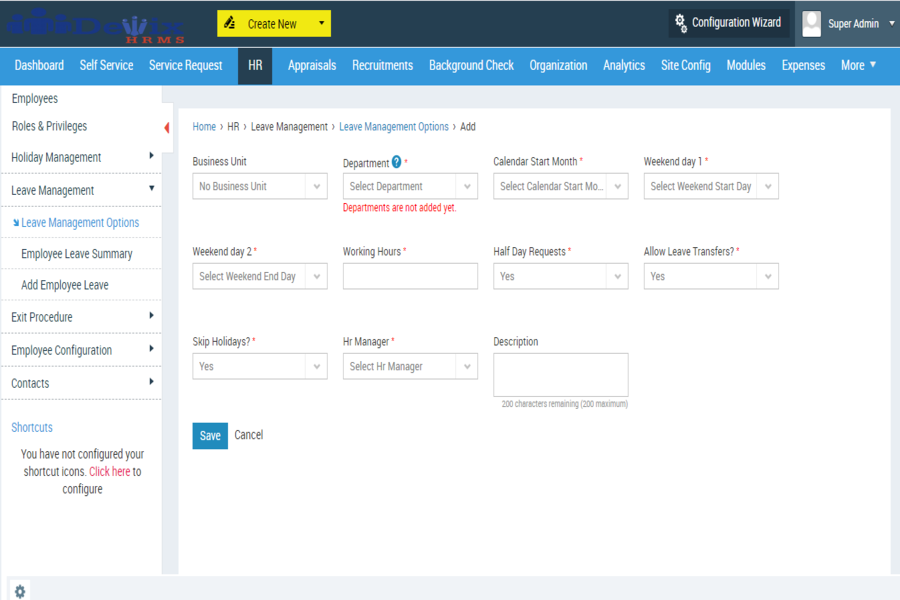The image size is (900, 600).
Task: Open the Half Day Requests dropdown
Action: click(x=561, y=276)
